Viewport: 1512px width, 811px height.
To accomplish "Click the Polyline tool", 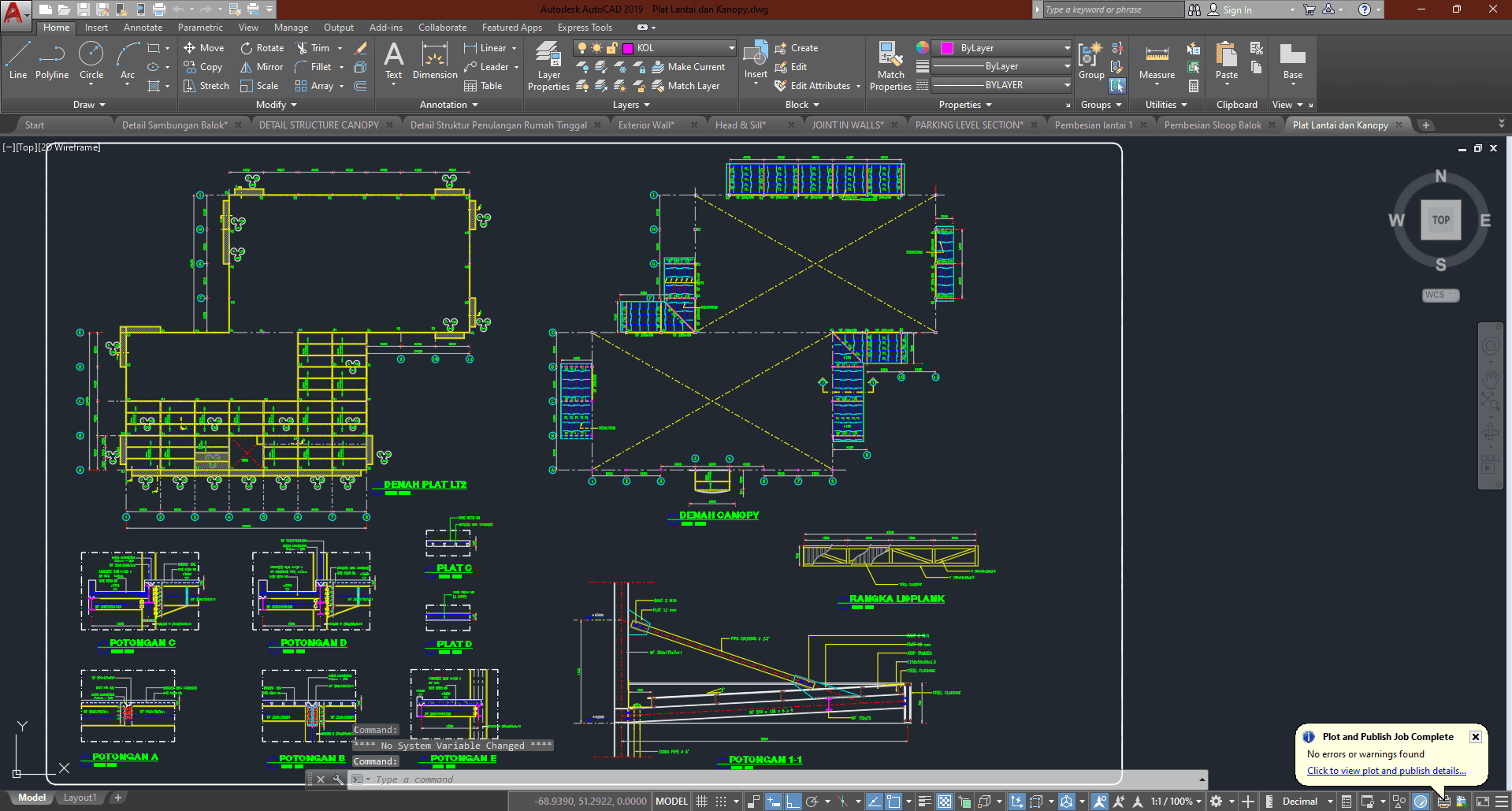I will (x=52, y=61).
